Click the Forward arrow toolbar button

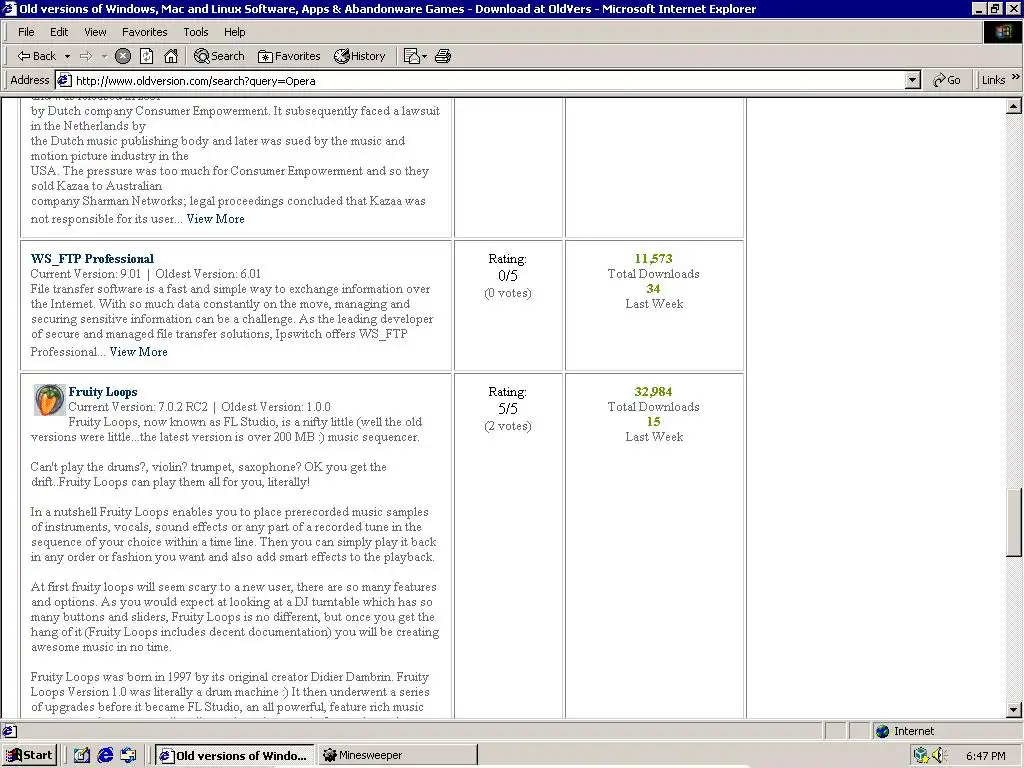coord(86,56)
